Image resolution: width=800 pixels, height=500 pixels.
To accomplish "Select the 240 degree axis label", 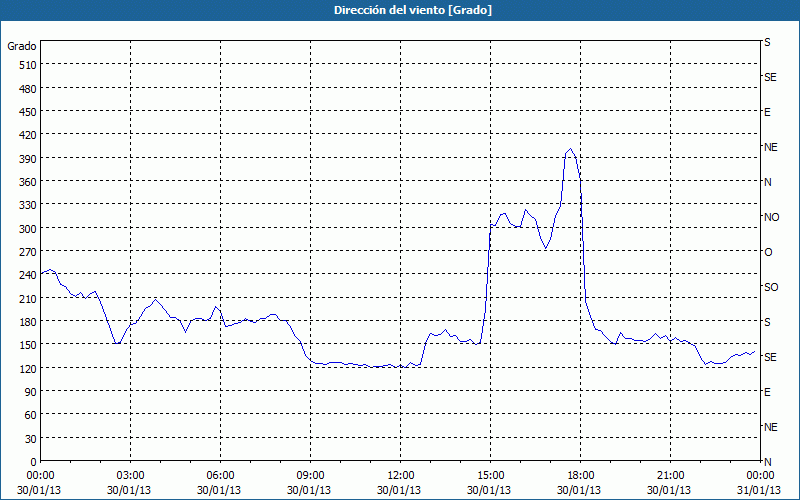I will (28, 275).
